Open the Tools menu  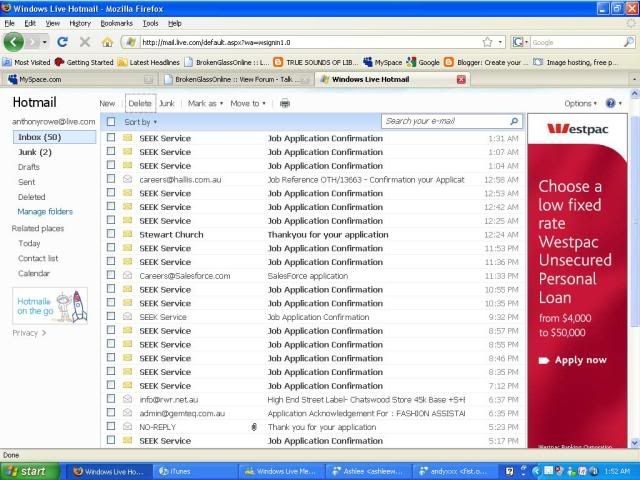(150, 23)
